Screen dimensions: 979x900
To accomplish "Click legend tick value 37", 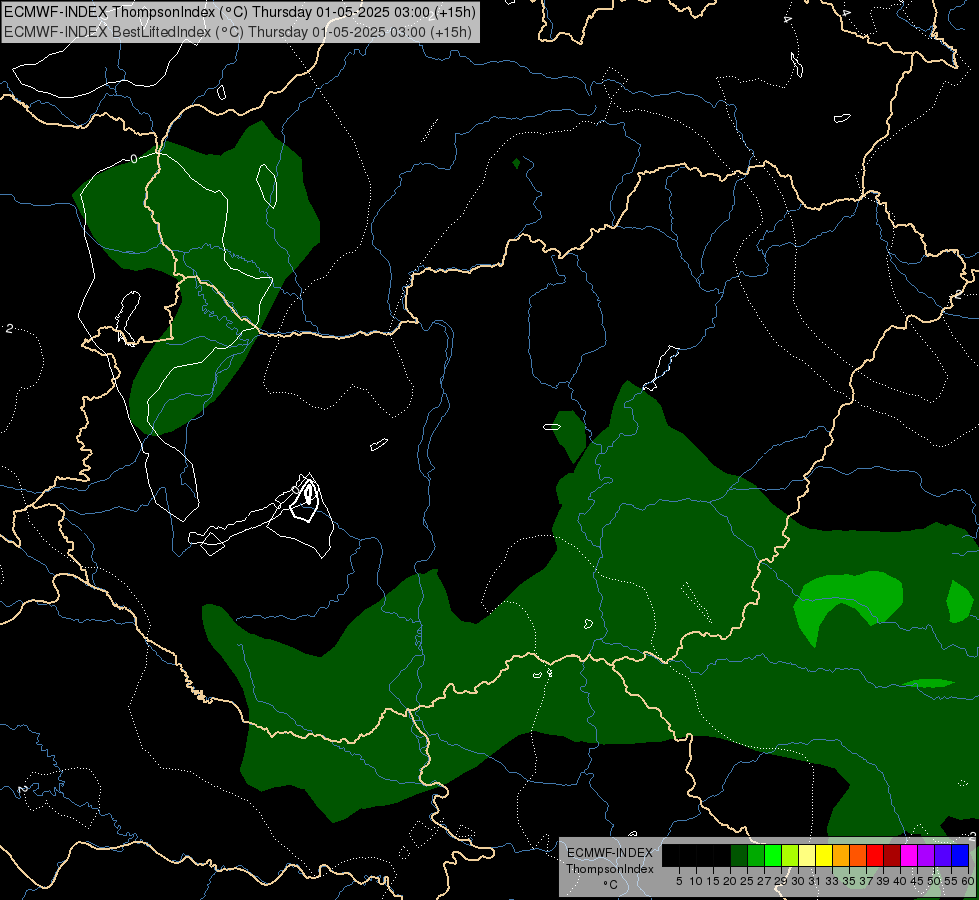I will coord(865,881).
